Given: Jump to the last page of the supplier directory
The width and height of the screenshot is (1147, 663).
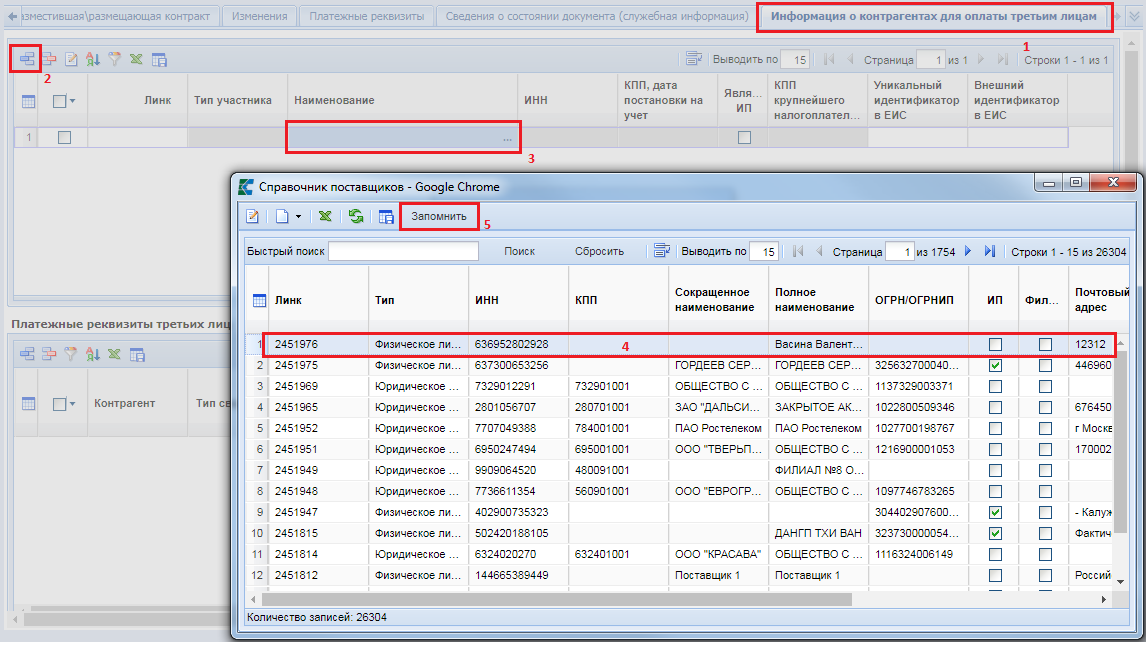Looking at the screenshot, I should click(990, 251).
